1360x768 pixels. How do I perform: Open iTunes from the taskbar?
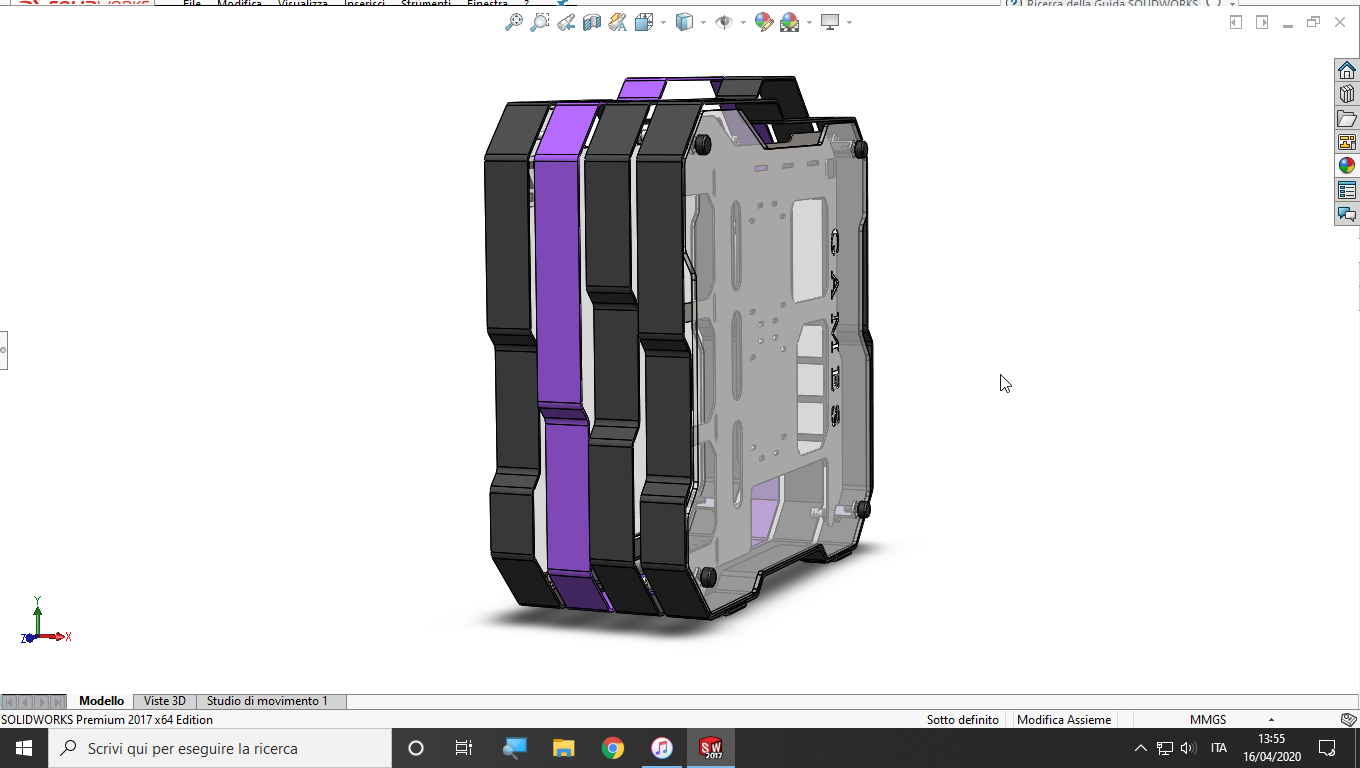662,748
